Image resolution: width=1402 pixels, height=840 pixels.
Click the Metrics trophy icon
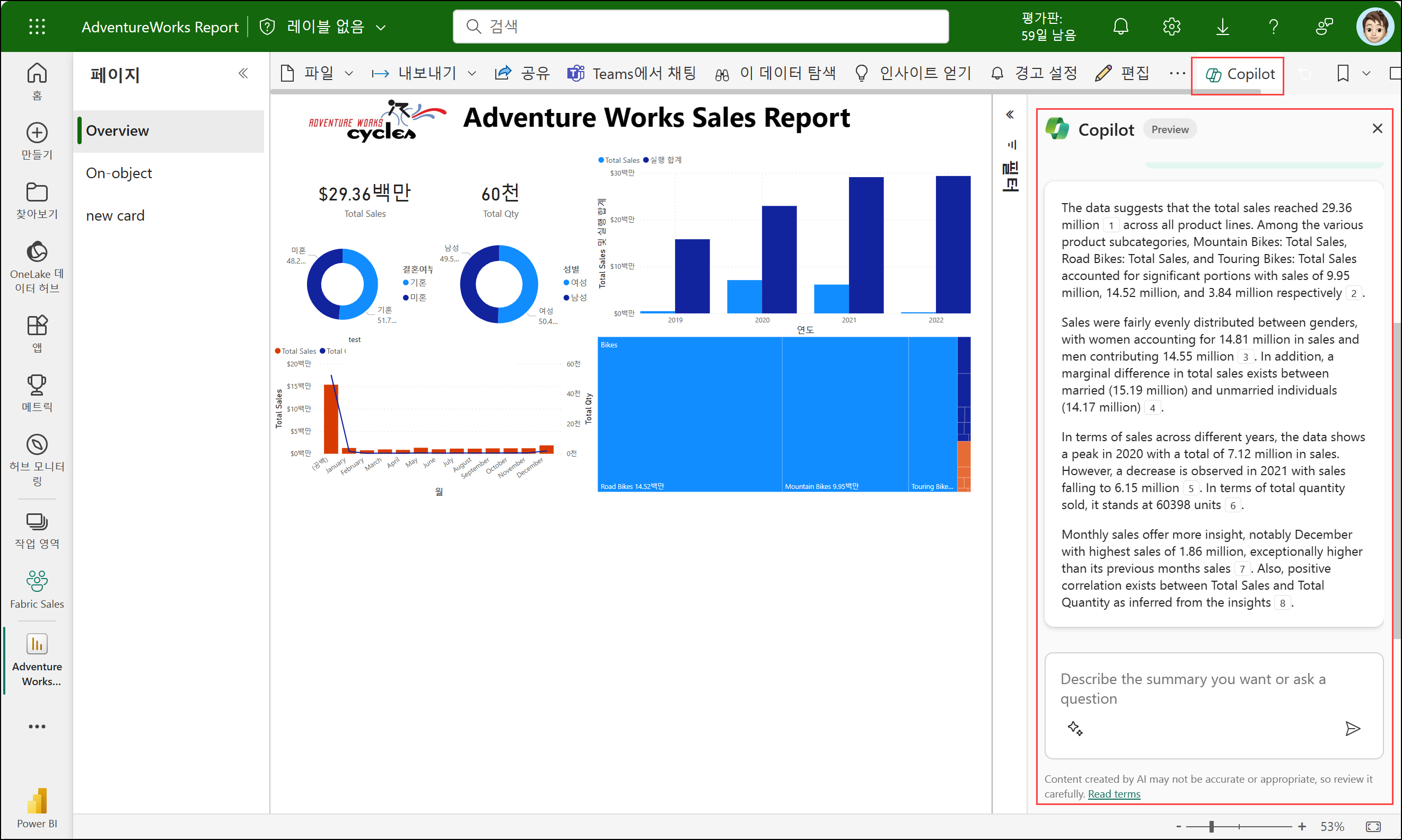(37, 386)
